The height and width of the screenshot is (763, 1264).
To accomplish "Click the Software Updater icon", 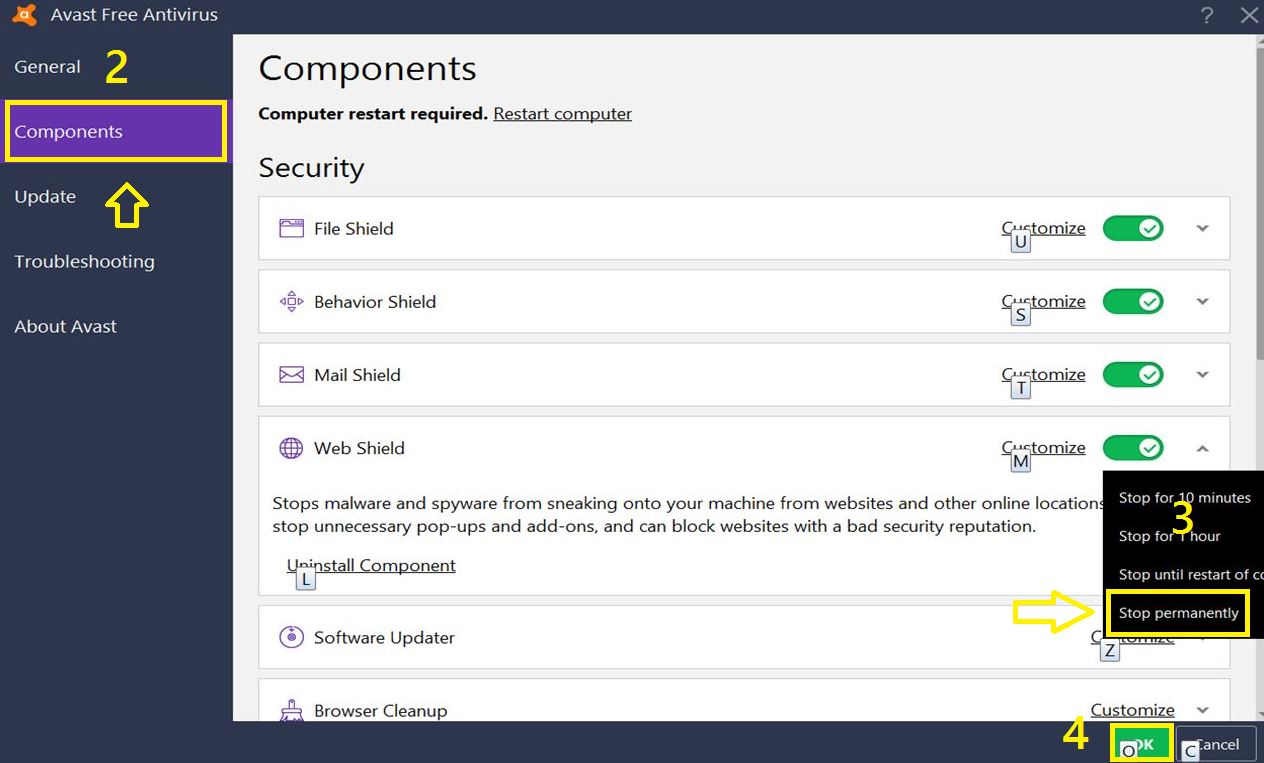I will 291,637.
